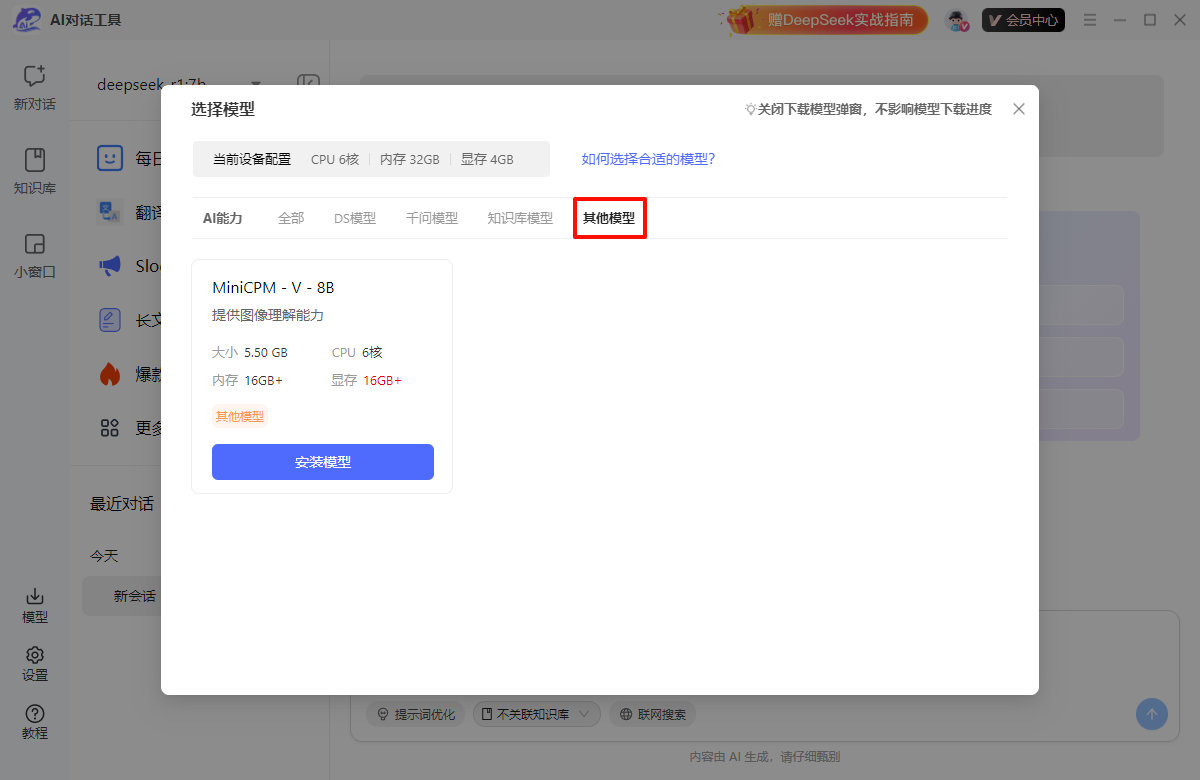Click the 提供图像理解能力 description
1200x780 pixels.
[268, 315]
